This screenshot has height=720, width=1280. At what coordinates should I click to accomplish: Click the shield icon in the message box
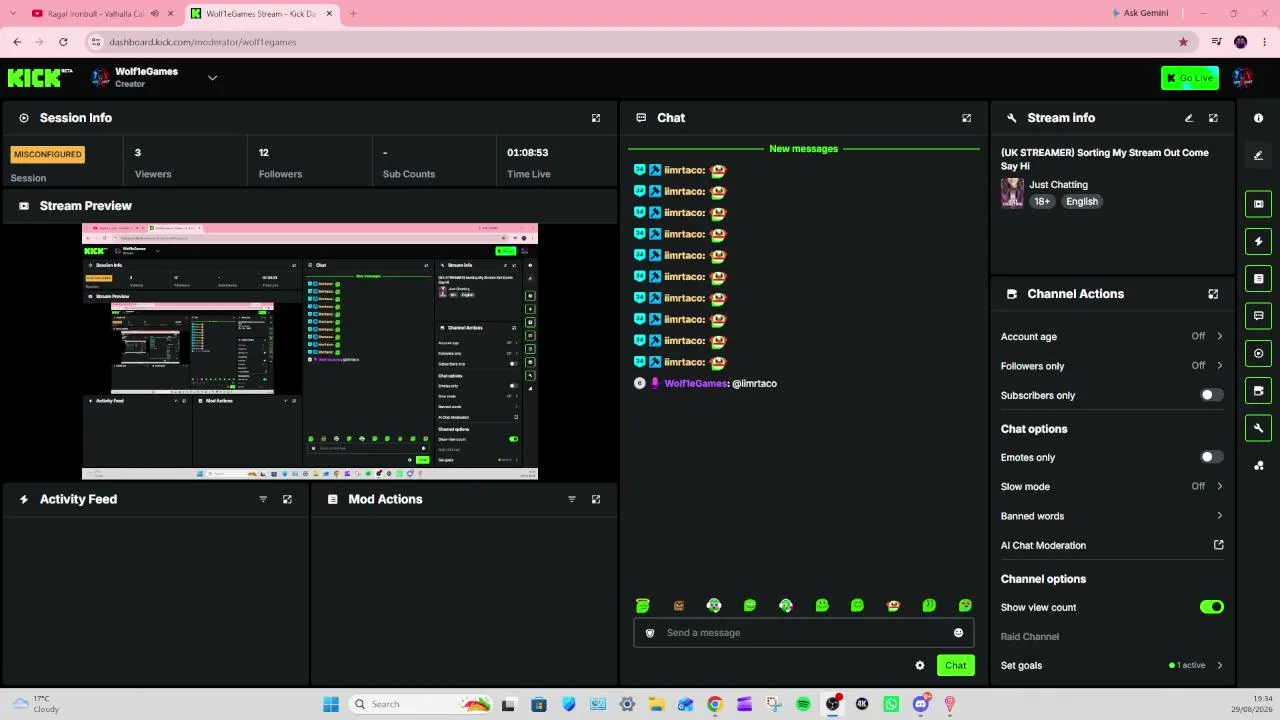(x=650, y=633)
